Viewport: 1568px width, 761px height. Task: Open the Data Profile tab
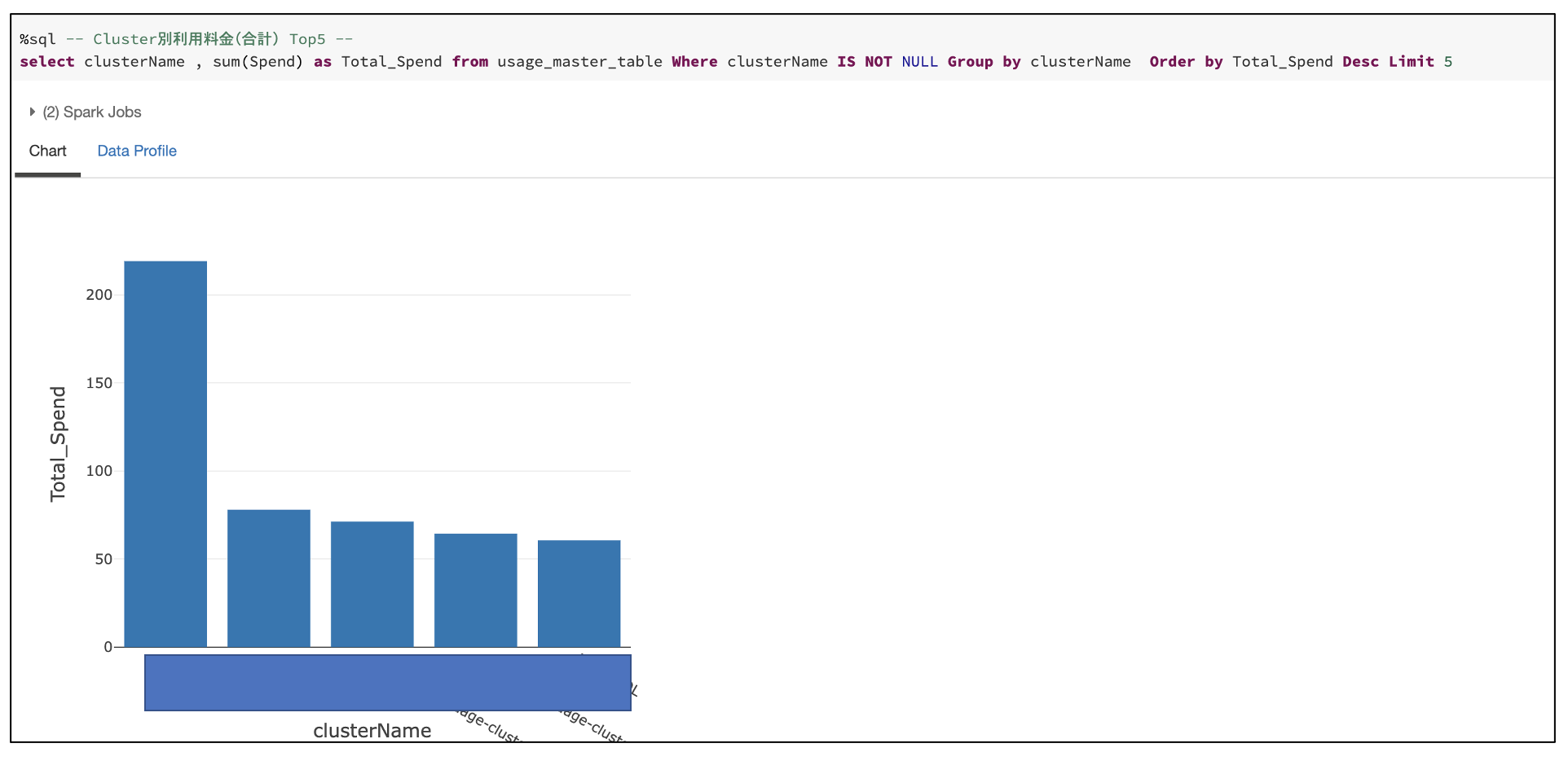(137, 151)
